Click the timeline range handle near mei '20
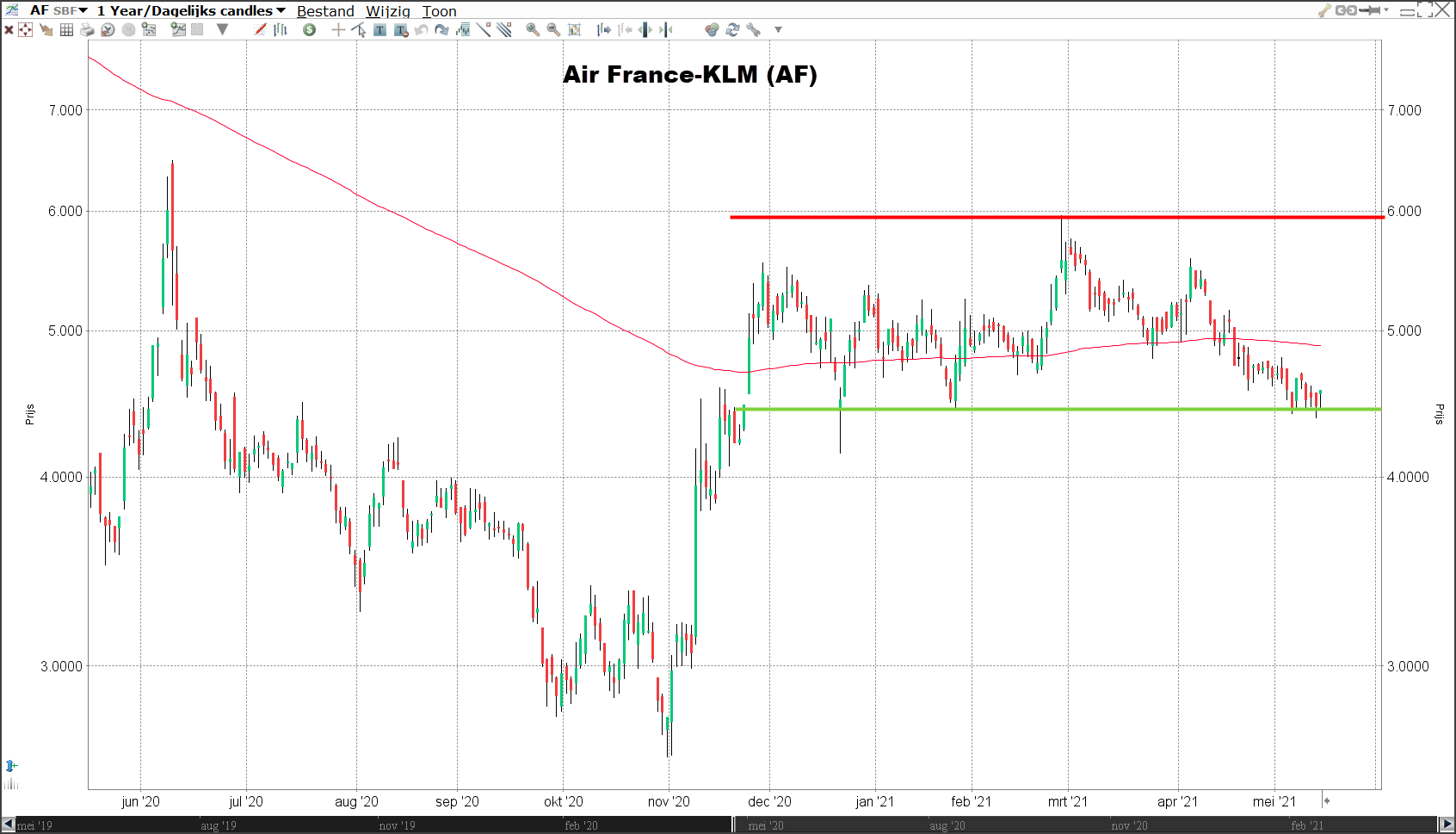 (x=734, y=825)
